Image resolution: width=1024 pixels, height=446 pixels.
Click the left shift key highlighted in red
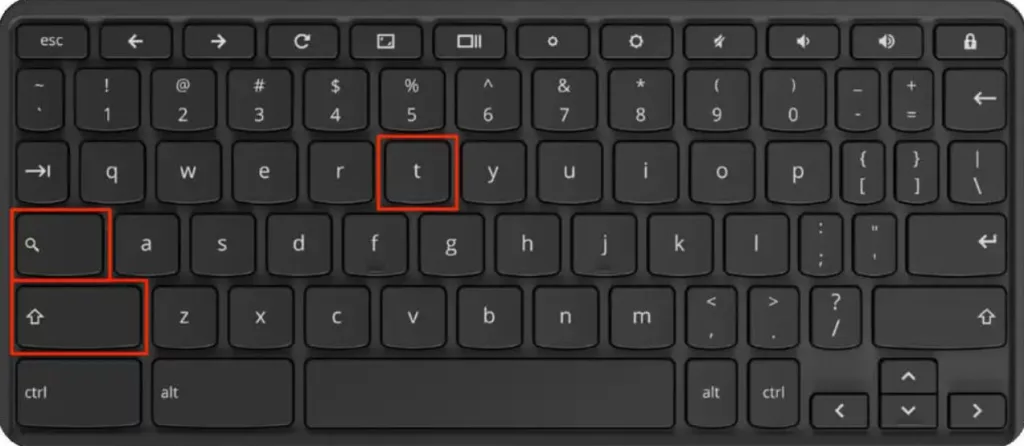79,317
